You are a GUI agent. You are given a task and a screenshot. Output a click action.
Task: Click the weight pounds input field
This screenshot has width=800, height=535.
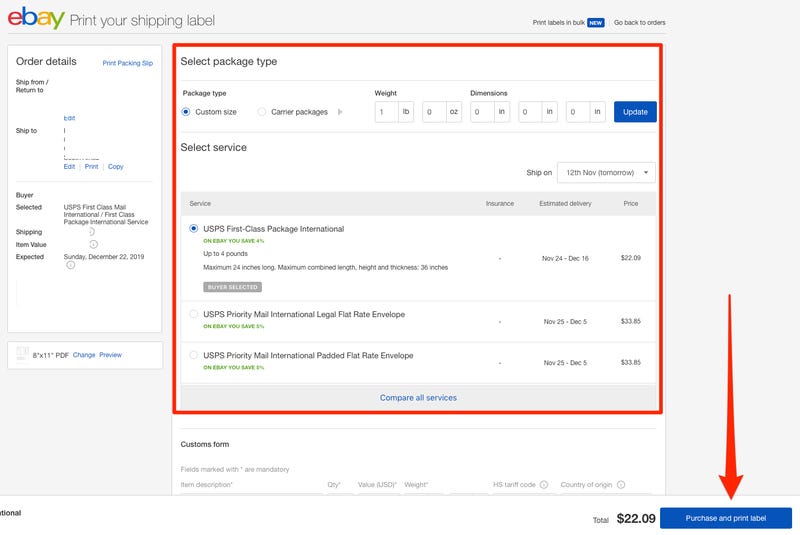(x=386, y=112)
